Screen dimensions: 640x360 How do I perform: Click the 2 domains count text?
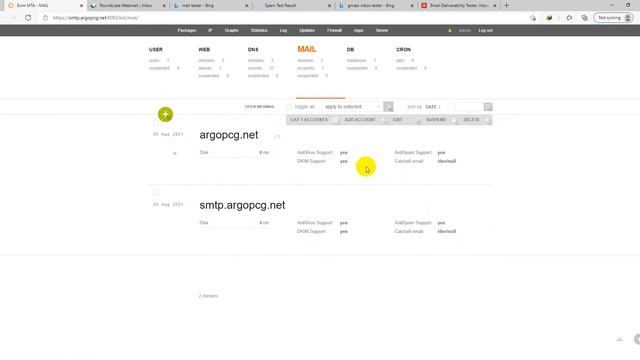point(208,296)
